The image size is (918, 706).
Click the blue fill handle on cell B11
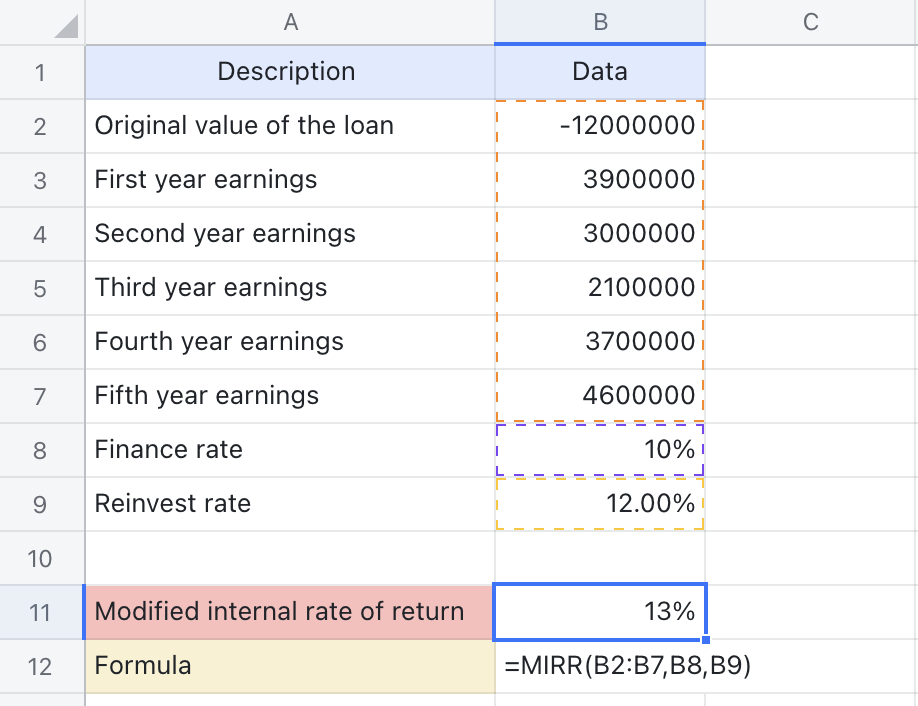tap(704, 637)
